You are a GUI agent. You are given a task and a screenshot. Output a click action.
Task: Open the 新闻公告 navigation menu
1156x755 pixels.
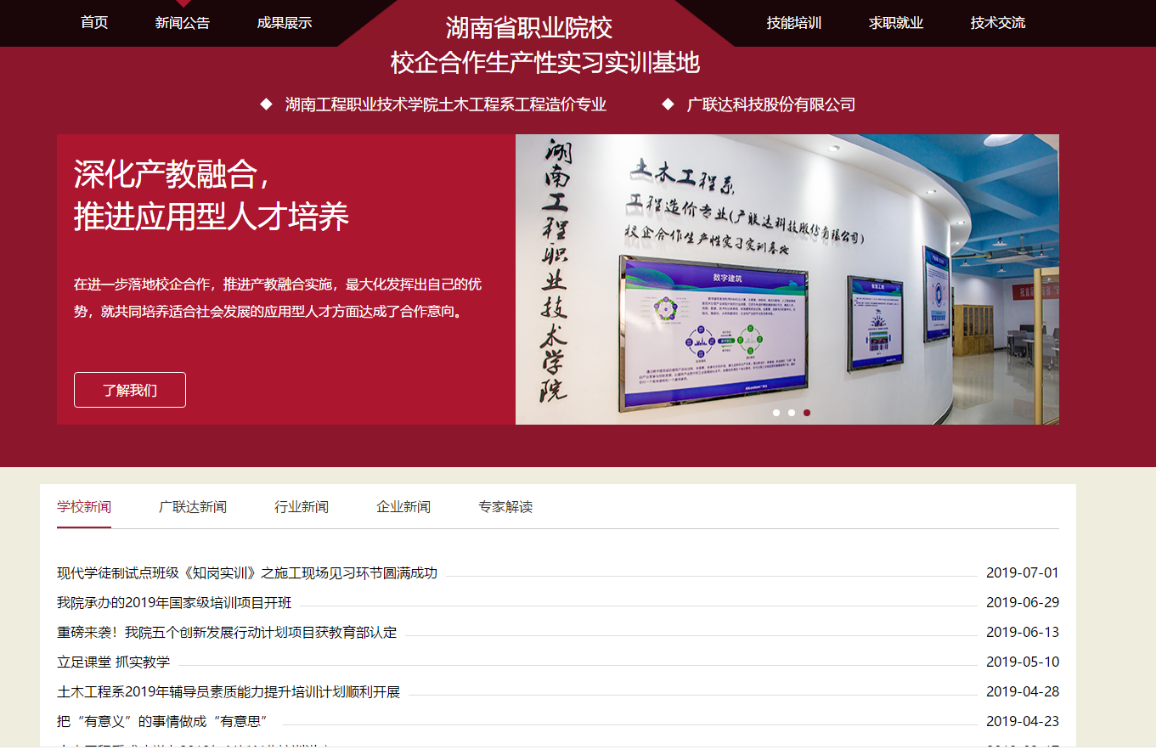point(182,23)
